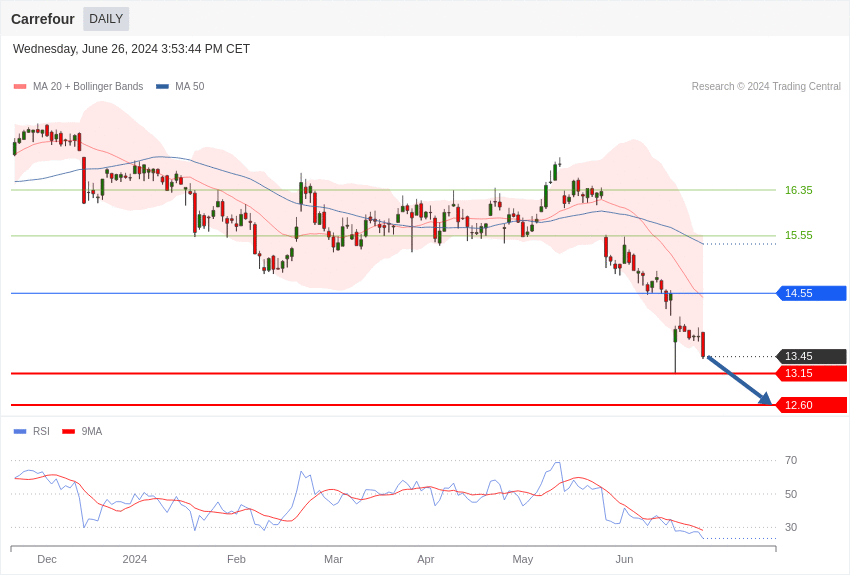Click the chart date and time stamp
Image resolution: width=850 pixels, height=576 pixels.
pyautogui.click(x=131, y=49)
